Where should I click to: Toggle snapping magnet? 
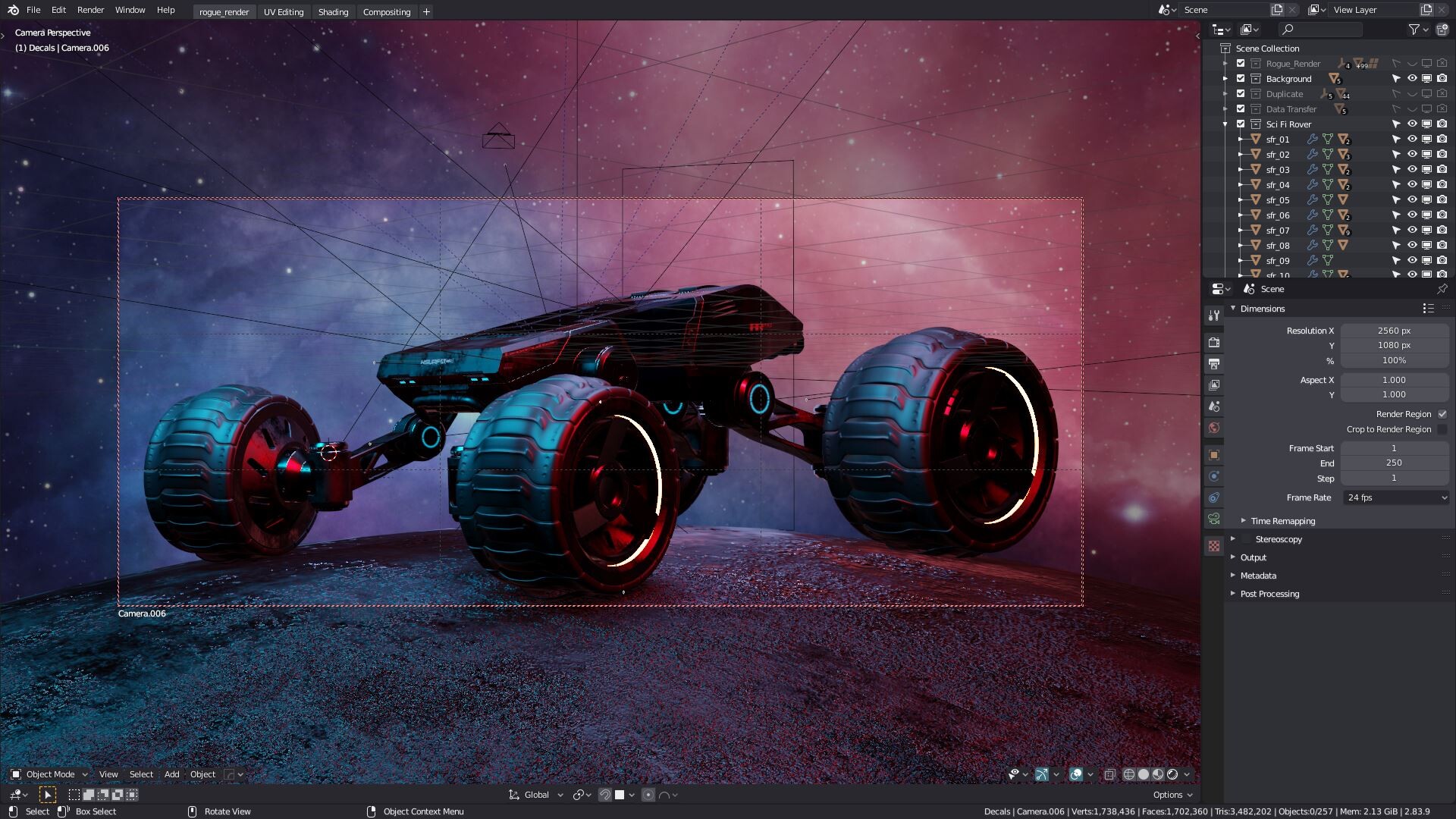(604, 795)
